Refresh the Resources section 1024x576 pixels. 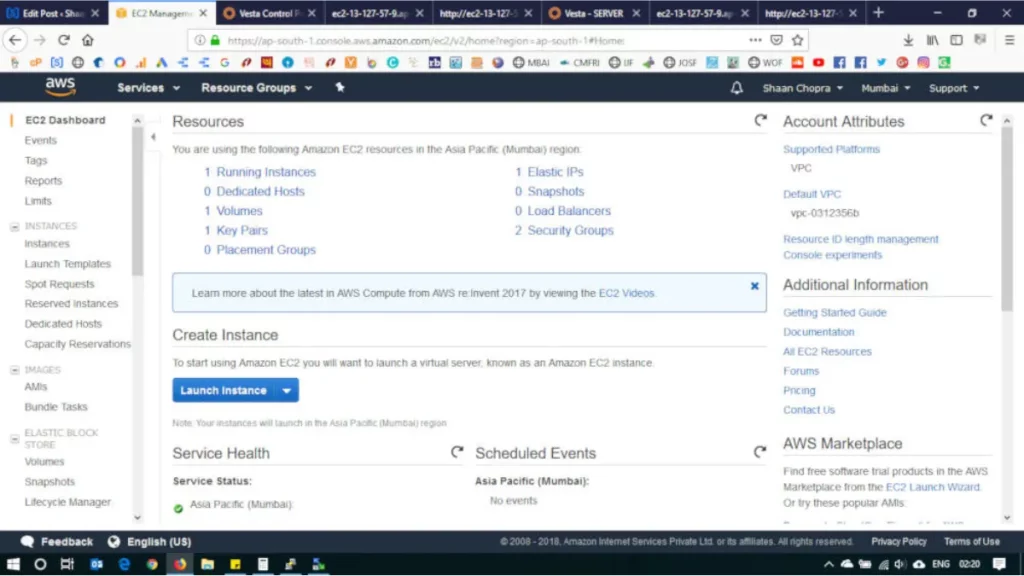coord(760,120)
